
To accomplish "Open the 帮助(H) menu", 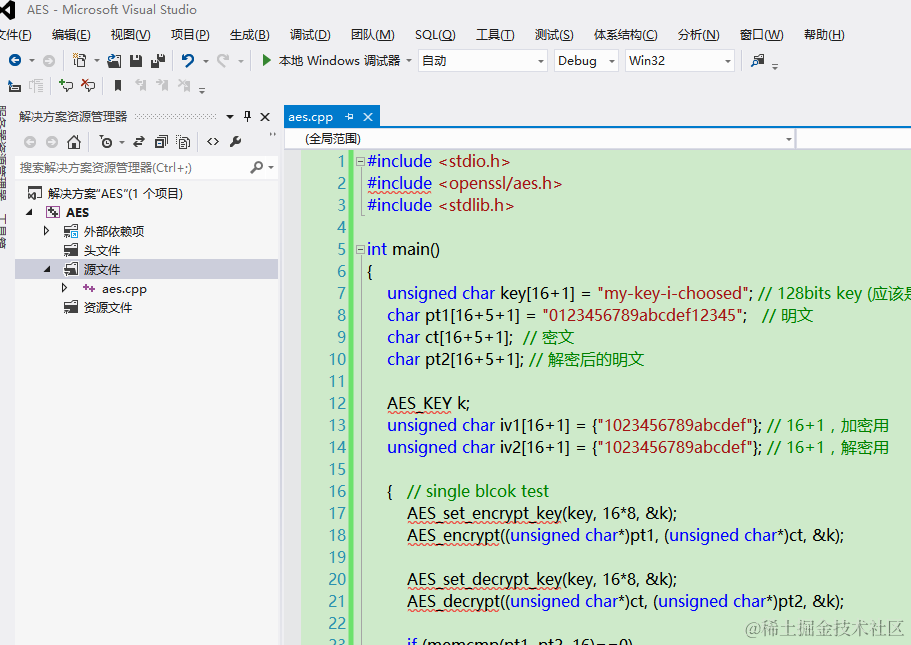I will pos(824,35).
